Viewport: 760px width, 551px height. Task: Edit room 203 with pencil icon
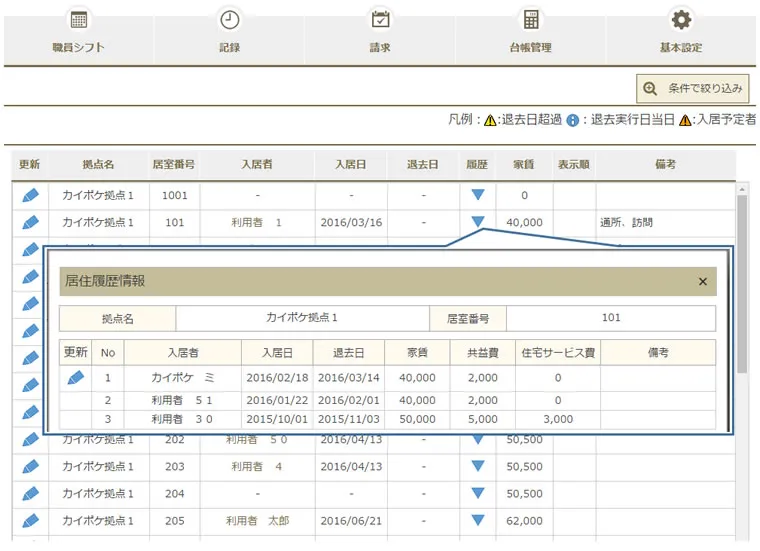(x=30, y=467)
